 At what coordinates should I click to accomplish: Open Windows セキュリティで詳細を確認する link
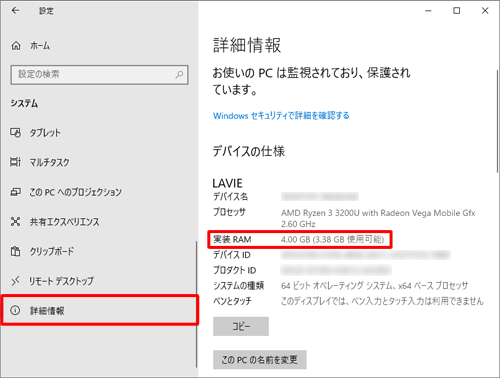click(x=281, y=116)
